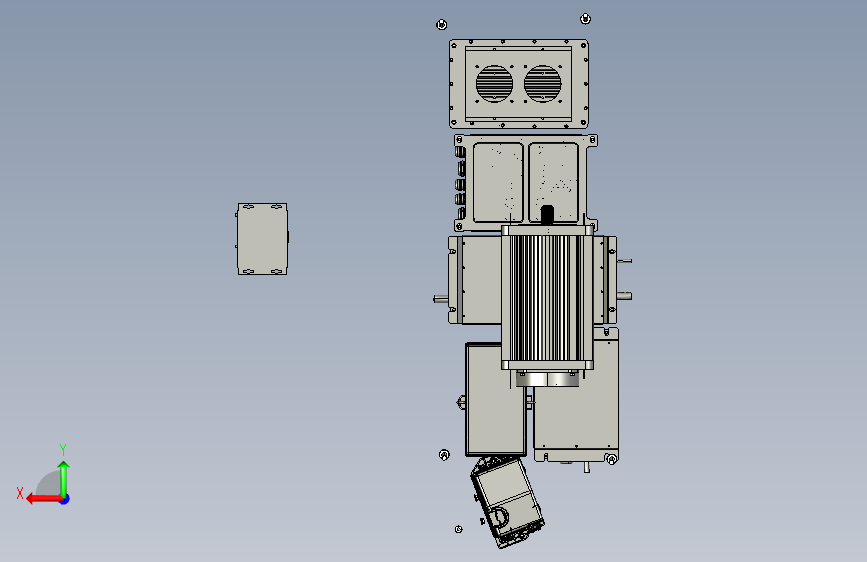Click the blue Z axis dot on triad
The image size is (867, 562).
click(65, 499)
